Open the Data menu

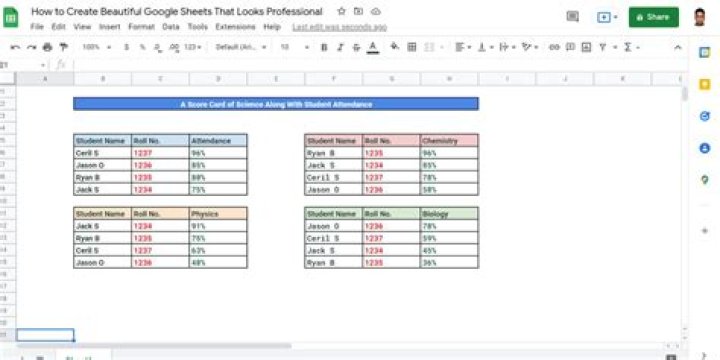click(171, 27)
